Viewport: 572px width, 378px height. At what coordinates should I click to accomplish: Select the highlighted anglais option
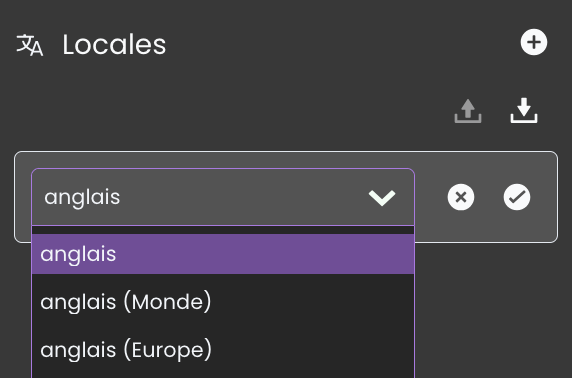pyautogui.click(x=223, y=254)
